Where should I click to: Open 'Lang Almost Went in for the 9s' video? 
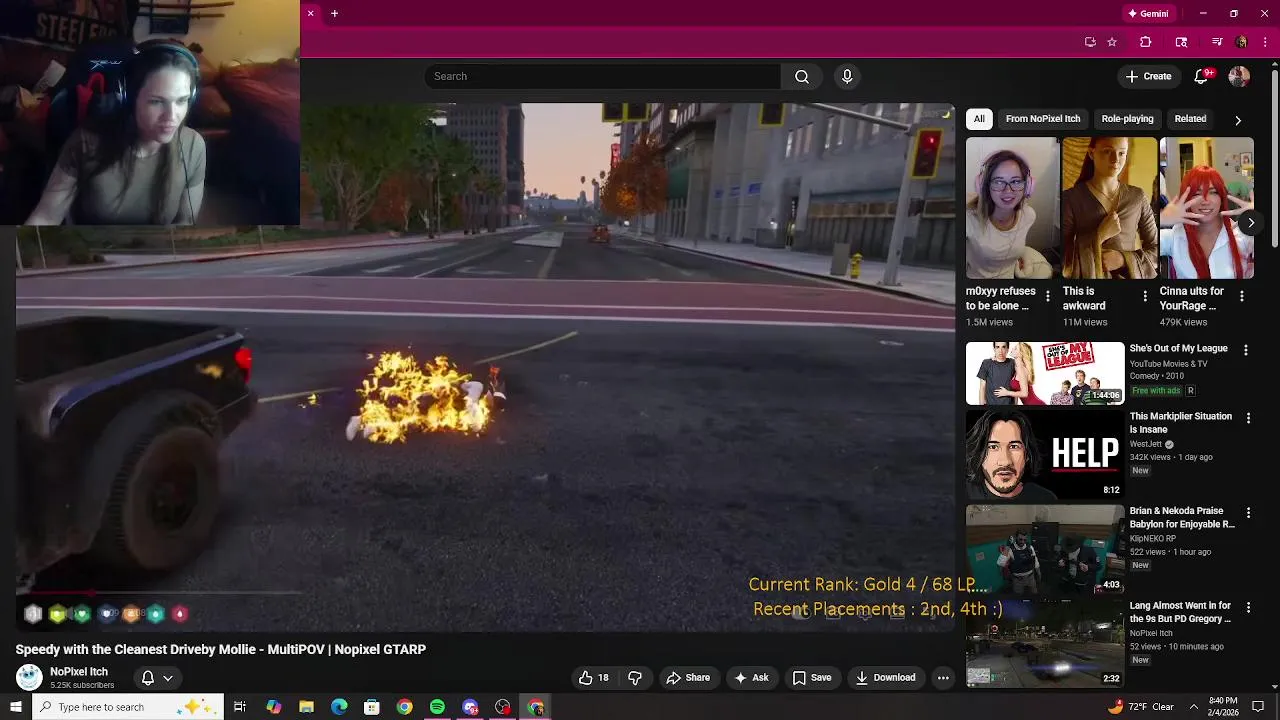pos(1180,612)
